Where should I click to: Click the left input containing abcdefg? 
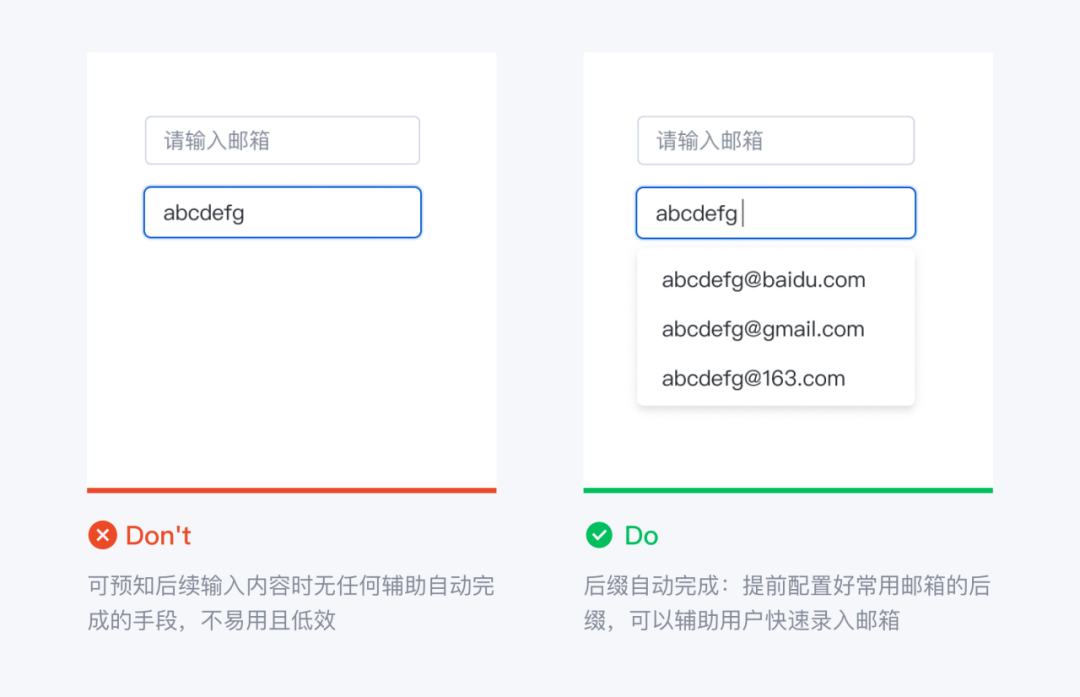point(282,212)
